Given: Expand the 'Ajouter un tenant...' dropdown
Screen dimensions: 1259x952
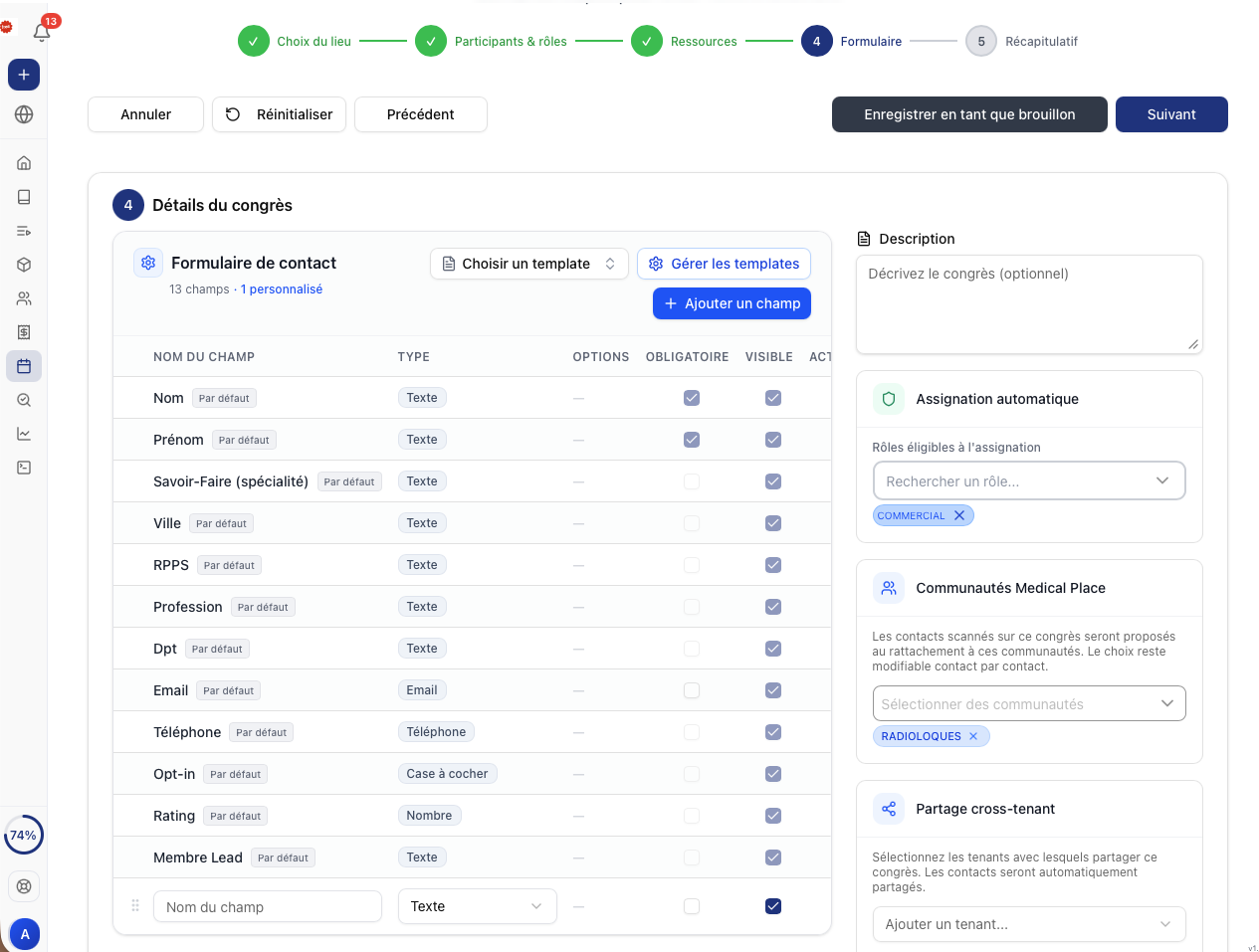Looking at the screenshot, I should click(1029, 924).
